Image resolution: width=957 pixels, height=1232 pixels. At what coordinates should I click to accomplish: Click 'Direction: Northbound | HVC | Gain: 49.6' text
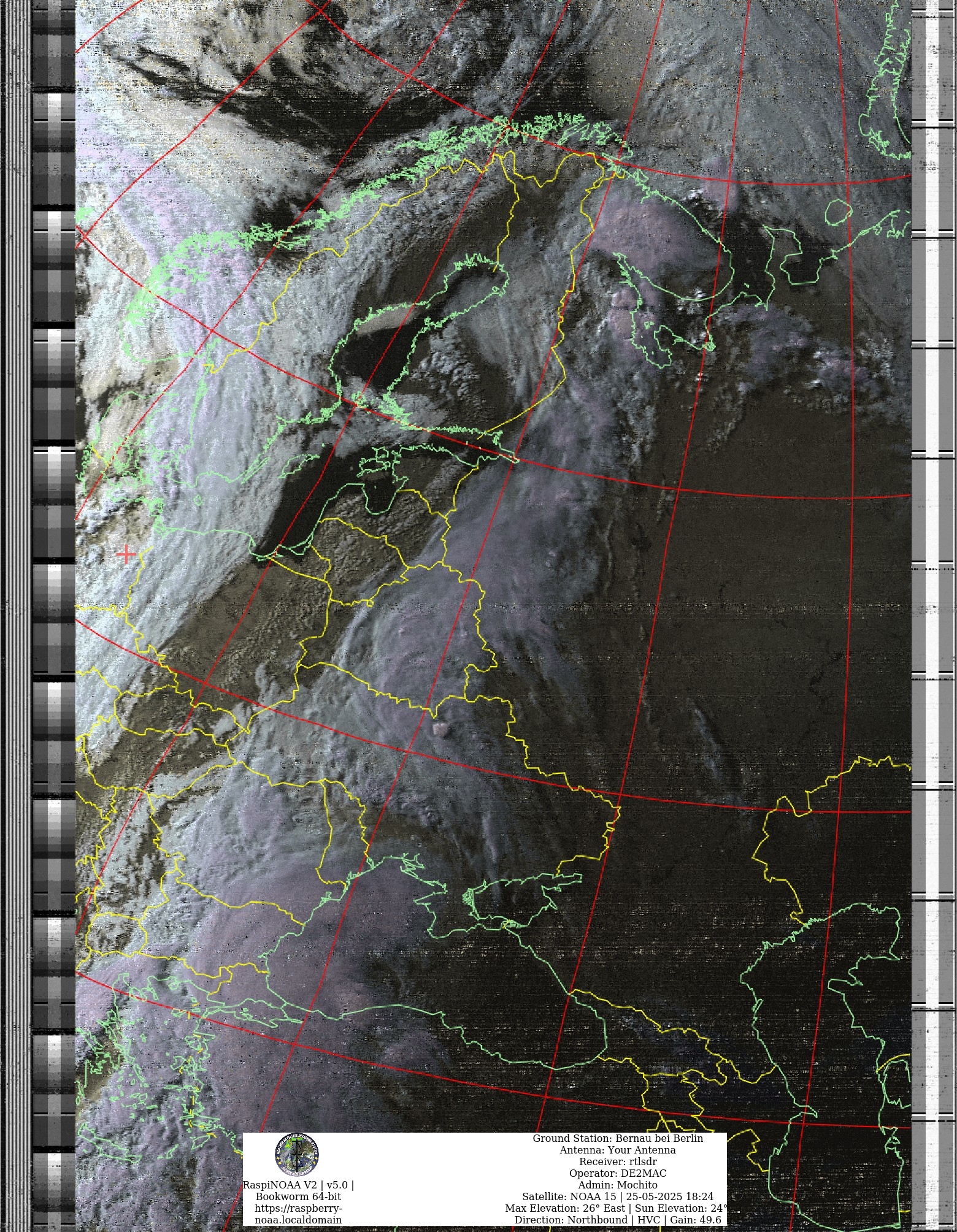[x=618, y=1220]
